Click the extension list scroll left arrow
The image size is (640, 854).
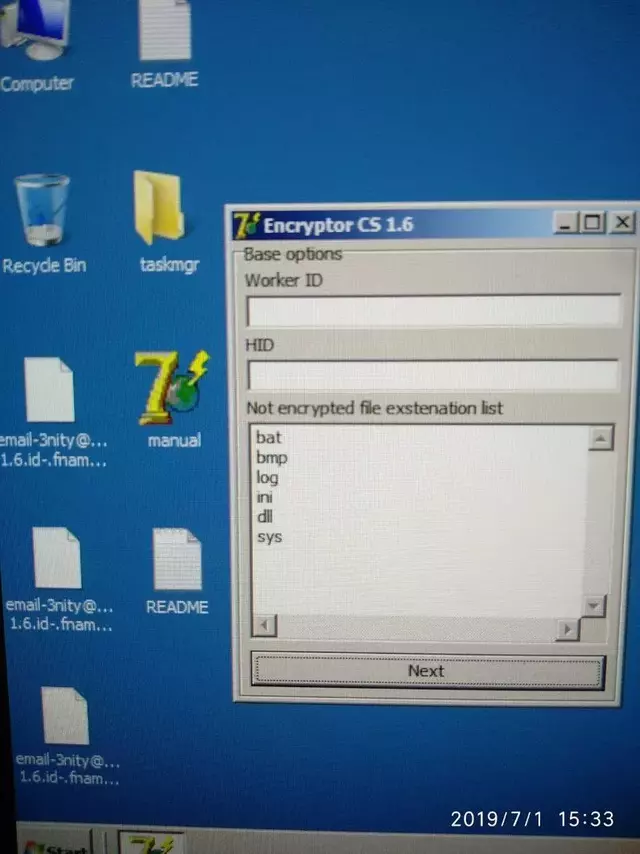265,625
